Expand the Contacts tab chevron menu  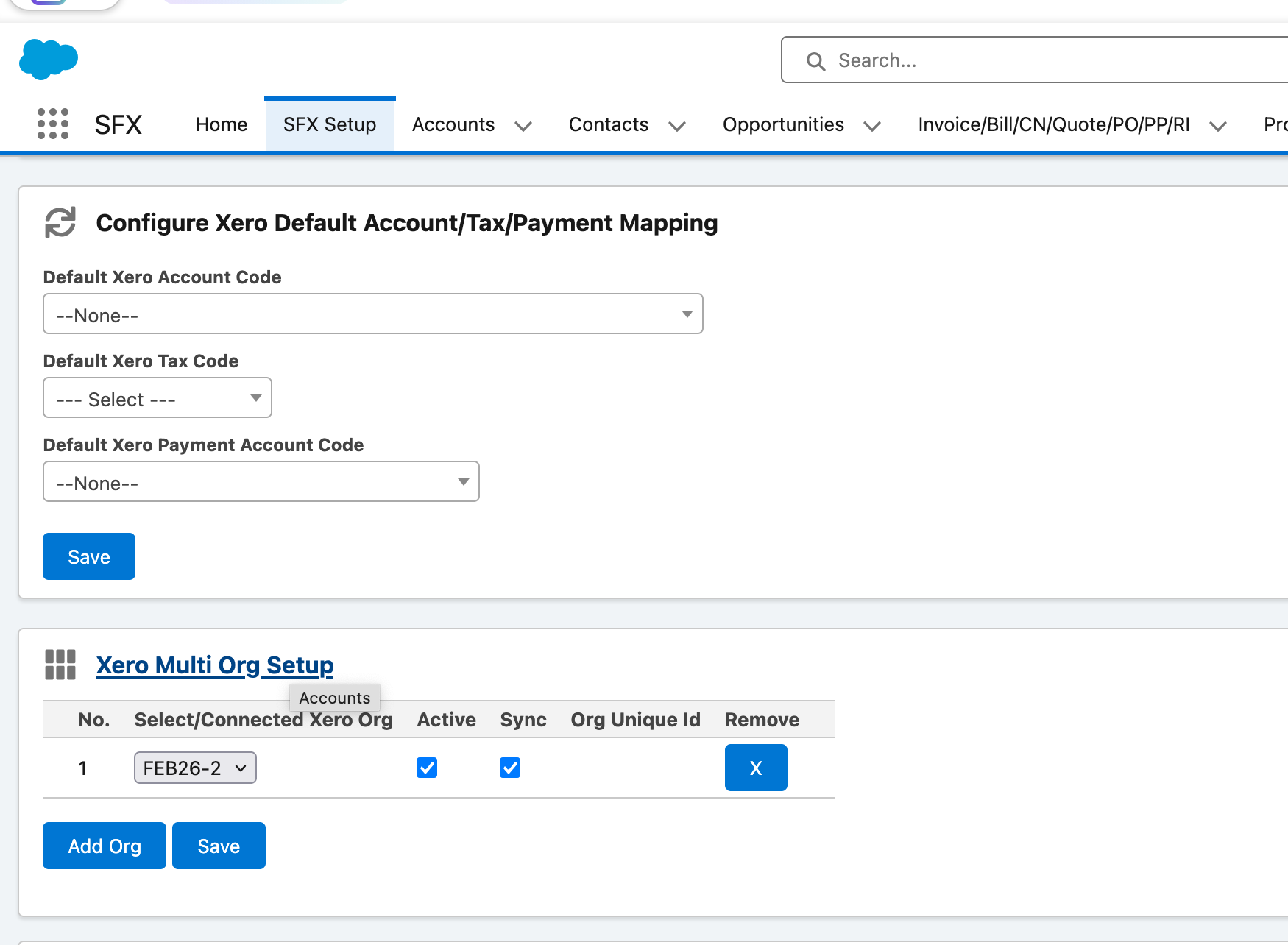point(677,126)
